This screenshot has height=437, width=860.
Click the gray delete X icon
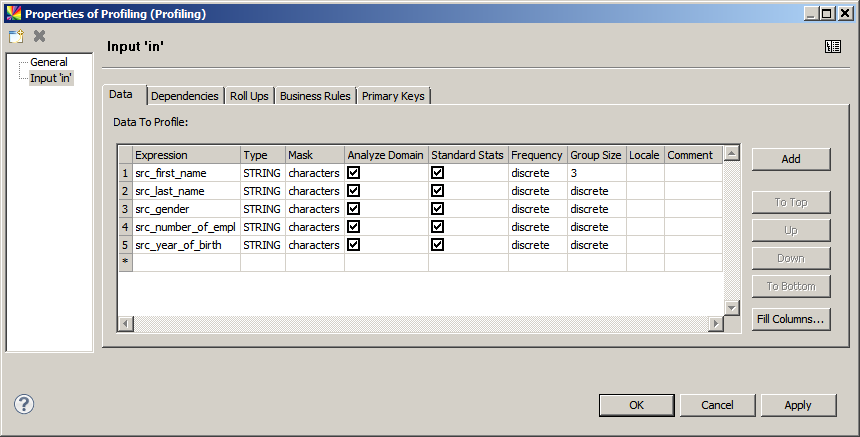pos(40,36)
